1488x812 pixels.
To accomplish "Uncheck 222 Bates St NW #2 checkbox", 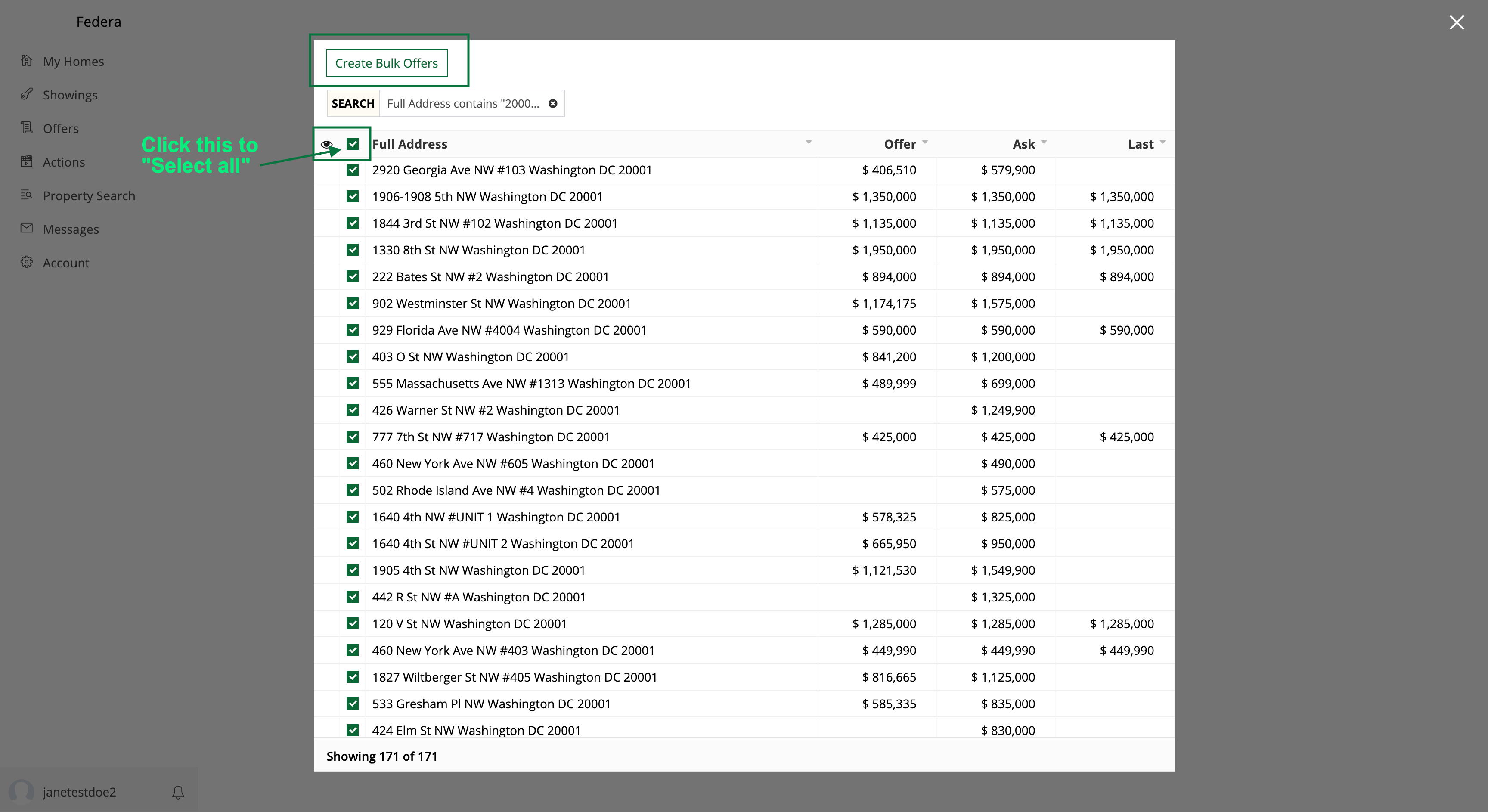I will (x=352, y=277).
